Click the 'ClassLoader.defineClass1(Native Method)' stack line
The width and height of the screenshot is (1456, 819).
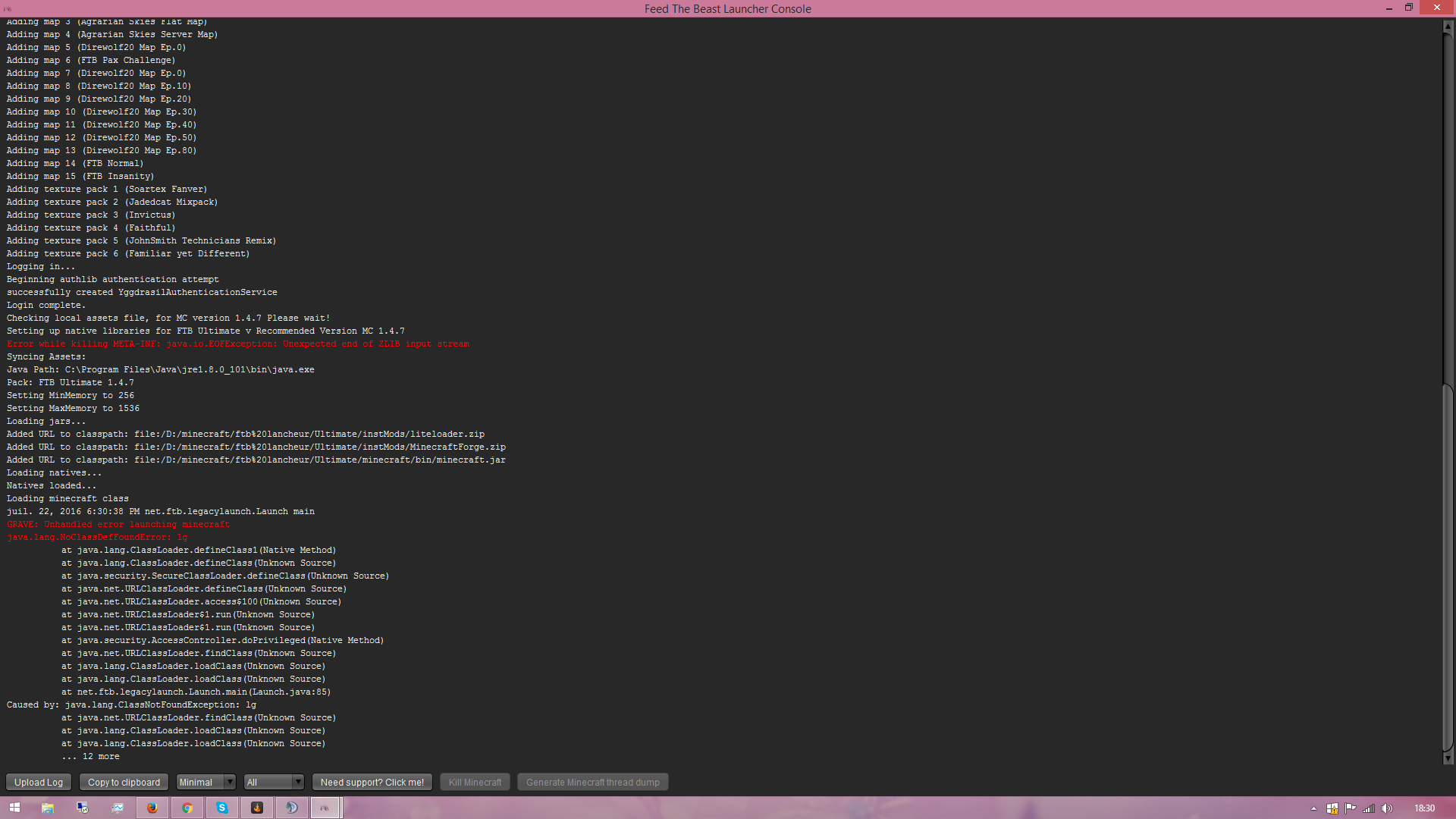click(199, 551)
